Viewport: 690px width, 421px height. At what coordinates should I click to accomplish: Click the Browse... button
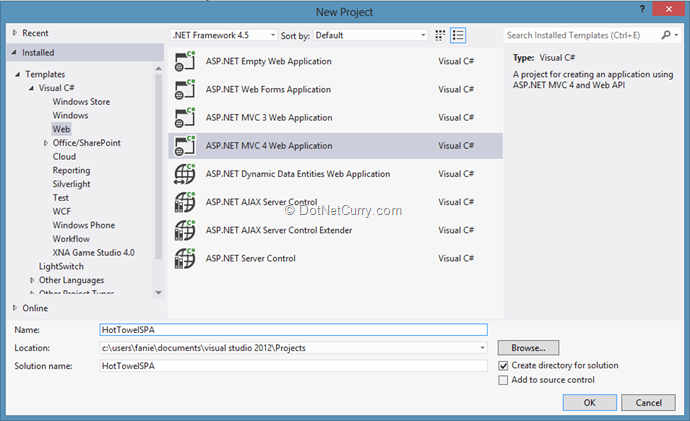[x=529, y=348]
